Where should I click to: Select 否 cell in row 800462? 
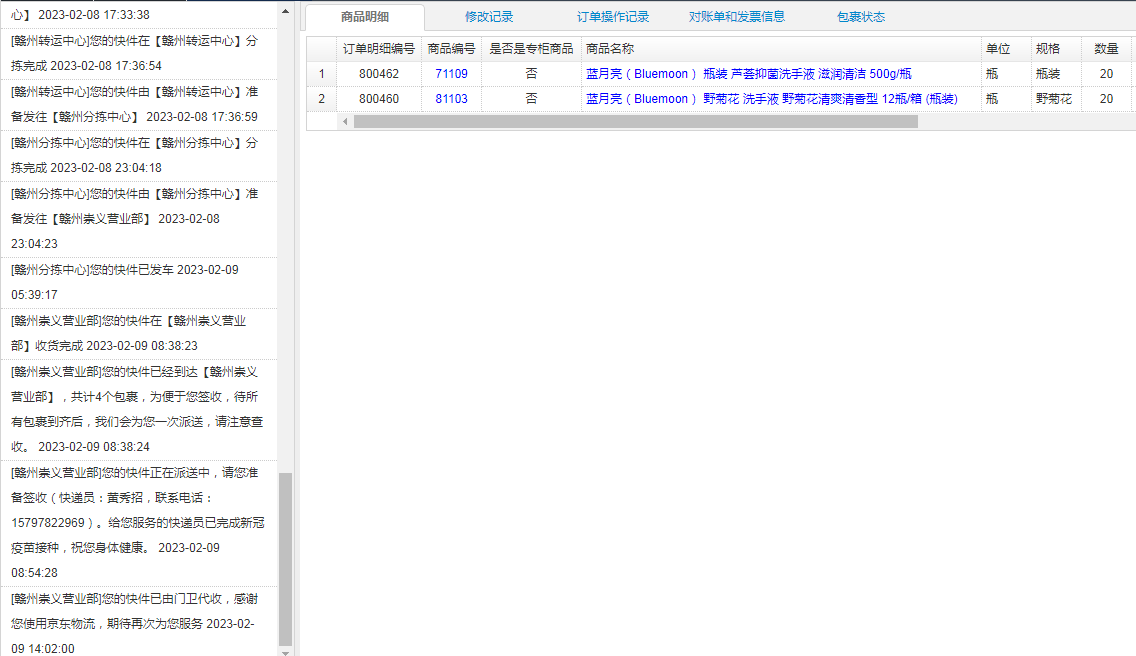531,74
